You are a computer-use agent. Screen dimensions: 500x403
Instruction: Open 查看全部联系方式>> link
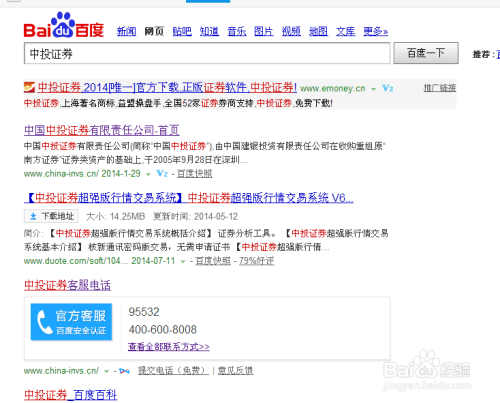[x=169, y=347]
